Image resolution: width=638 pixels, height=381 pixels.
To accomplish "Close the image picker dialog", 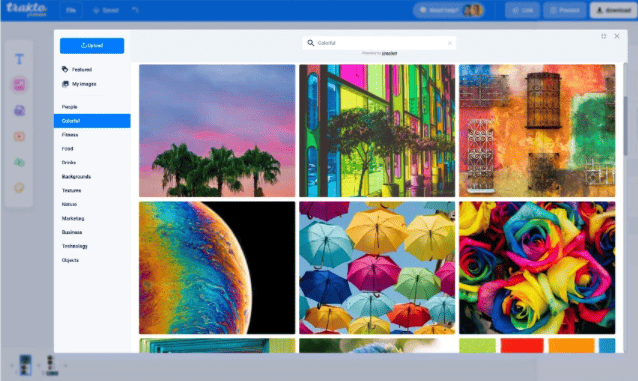I will 617,36.
